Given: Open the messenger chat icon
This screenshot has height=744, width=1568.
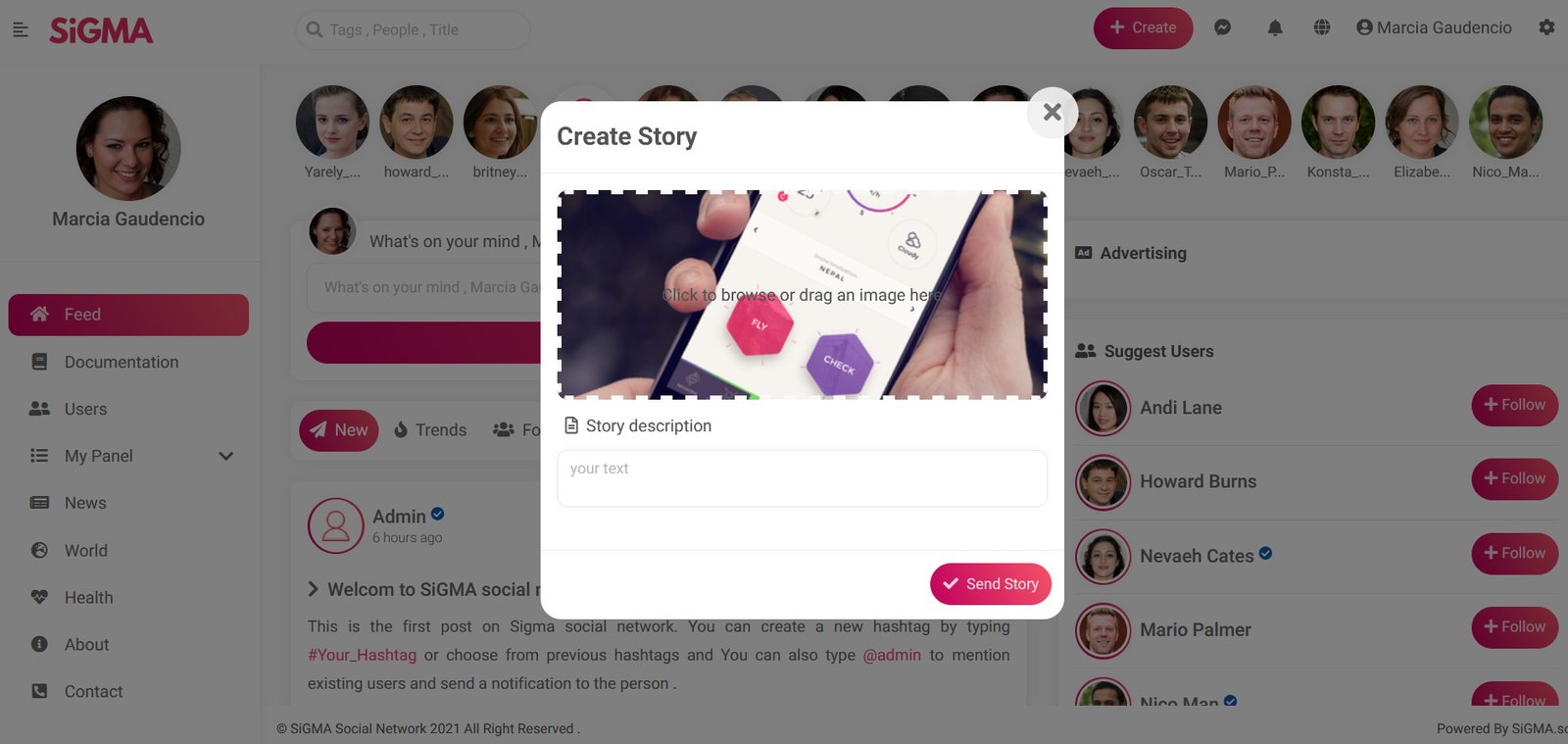Looking at the screenshot, I should click(1222, 27).
